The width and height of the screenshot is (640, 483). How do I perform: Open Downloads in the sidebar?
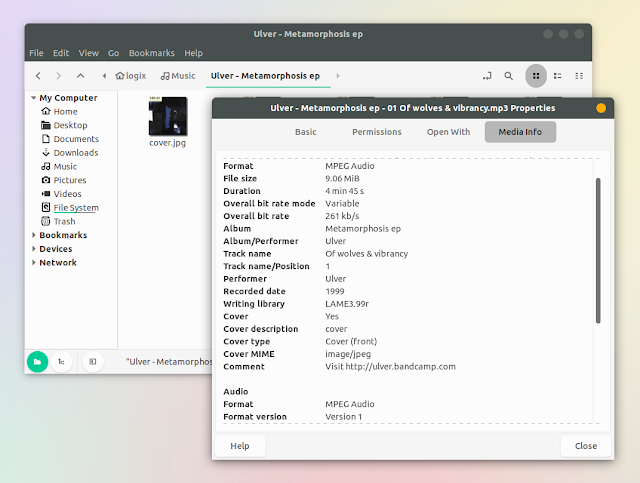[70, 153]
